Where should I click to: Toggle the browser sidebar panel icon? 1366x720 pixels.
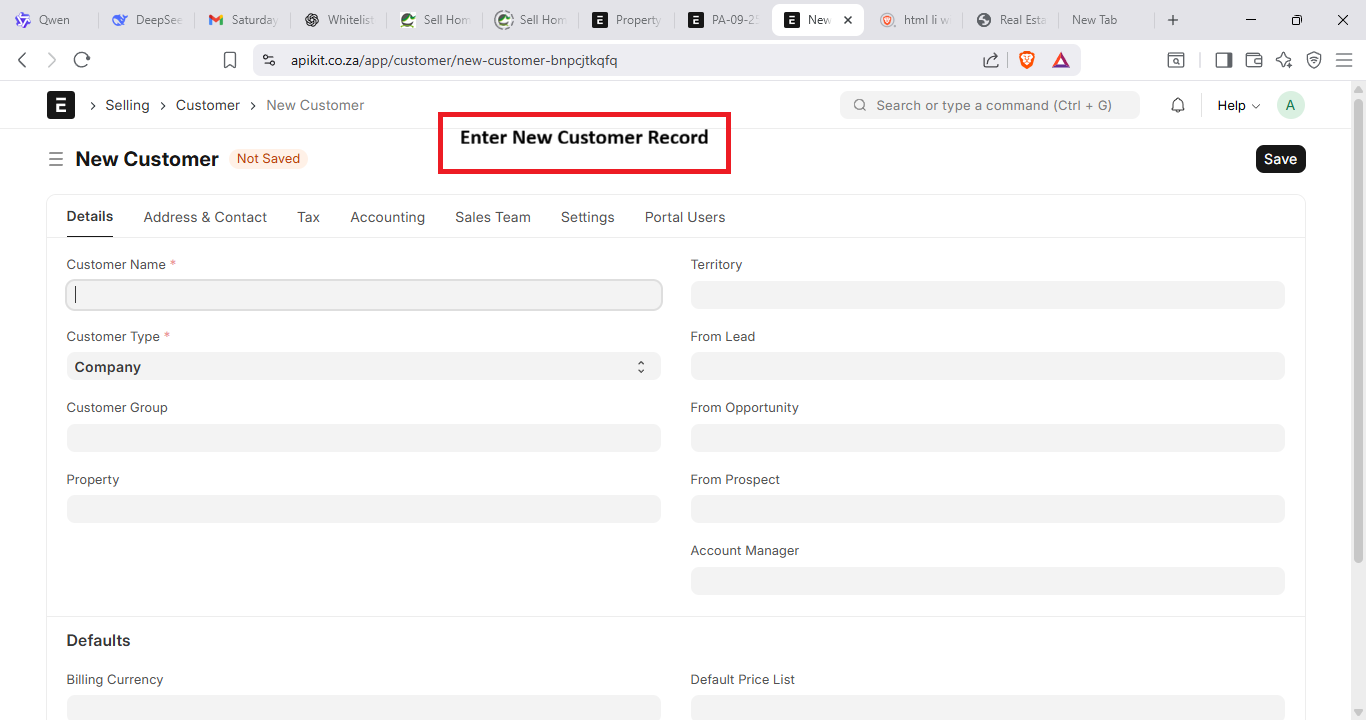(x=1223, y=60)
